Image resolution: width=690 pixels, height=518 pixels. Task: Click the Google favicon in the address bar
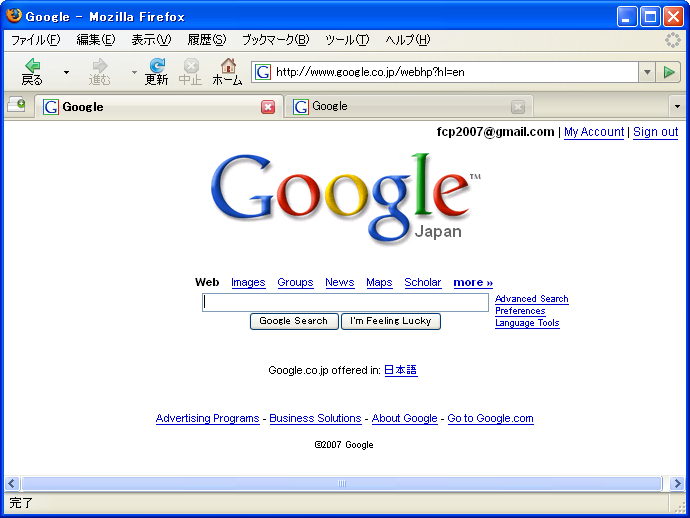263,72
